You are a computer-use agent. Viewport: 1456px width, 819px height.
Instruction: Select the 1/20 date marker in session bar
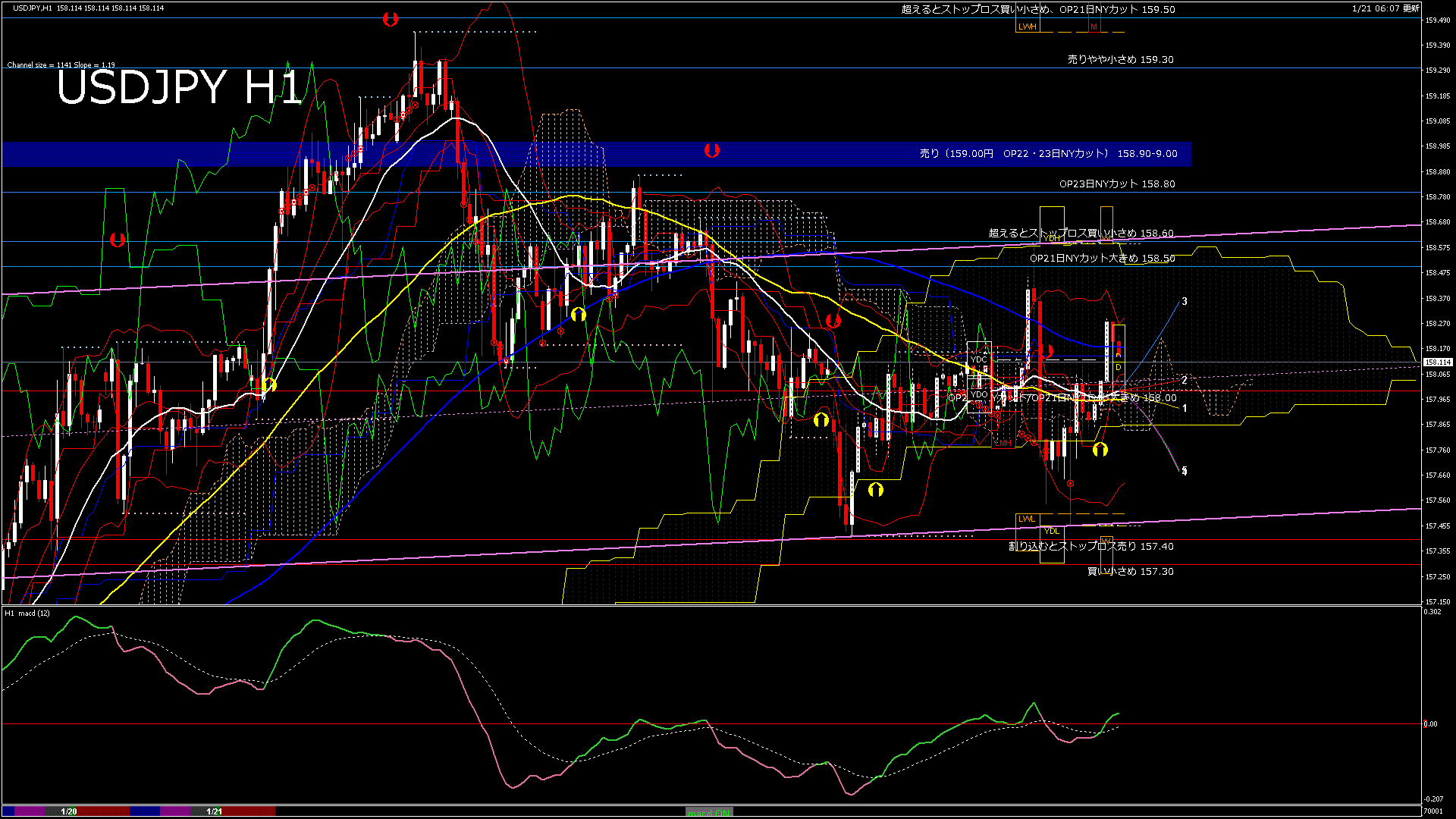69,811
